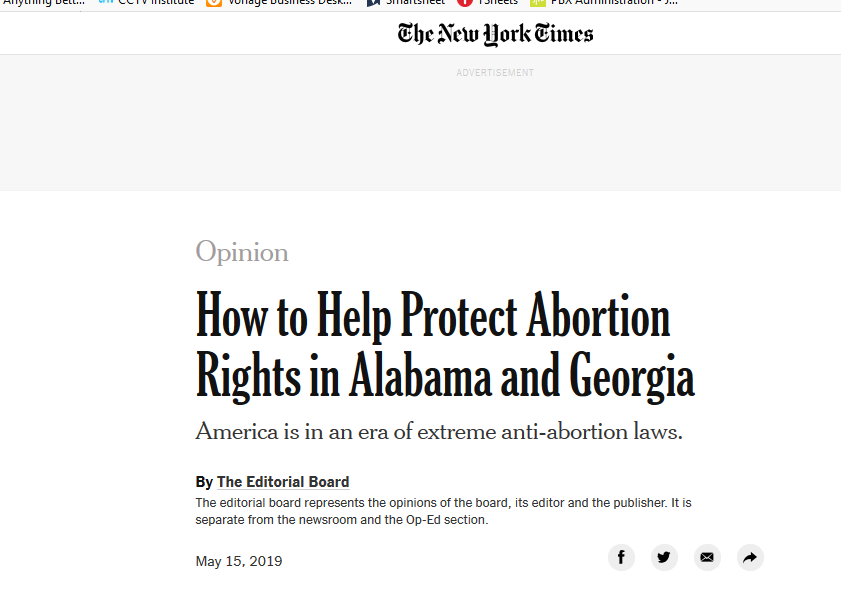
Task: Click the May 15, 2019 publication date
Action: (239, 561)
